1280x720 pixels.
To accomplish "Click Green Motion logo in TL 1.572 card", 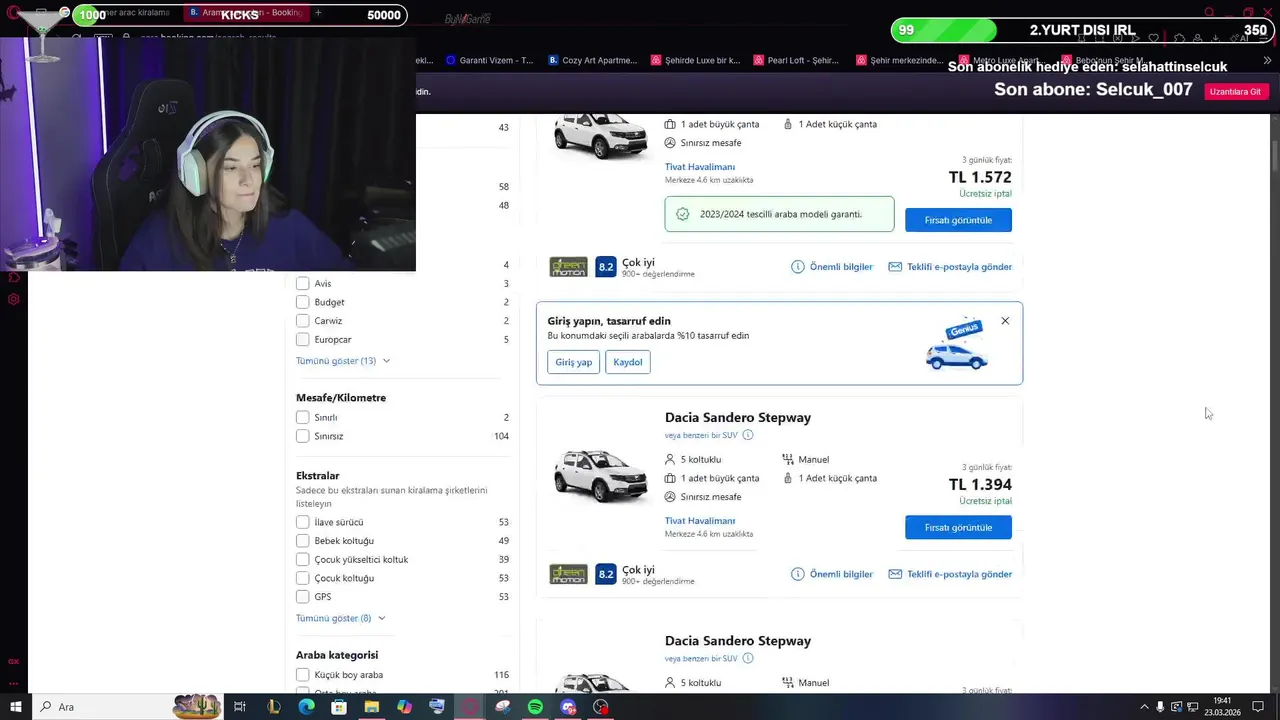I will click(x=568, y=267).
